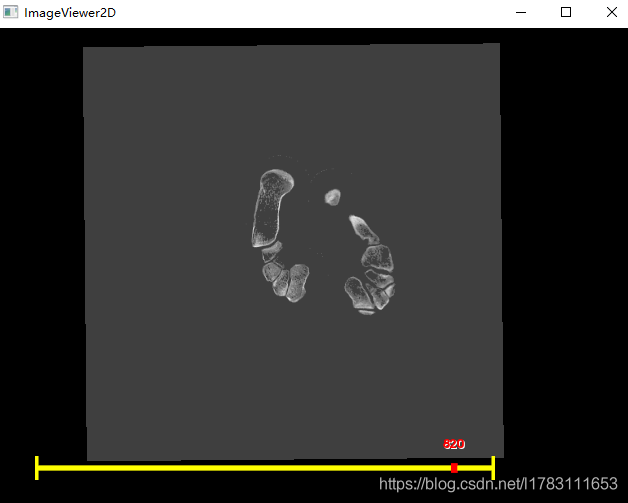Maximize the ImageViewer2D window

pyautogui.click(x=566, y=12)
